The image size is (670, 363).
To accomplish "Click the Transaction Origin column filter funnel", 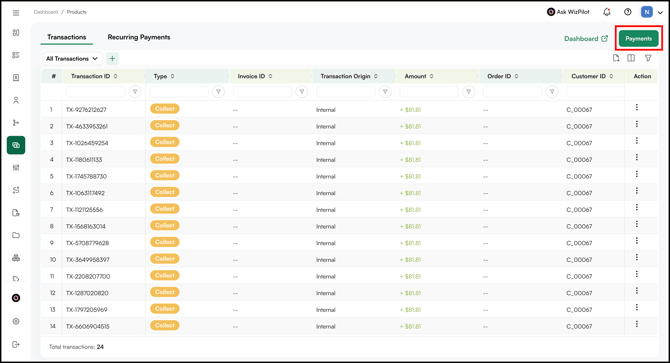I will pyautogui.click(x=385, y=91).
